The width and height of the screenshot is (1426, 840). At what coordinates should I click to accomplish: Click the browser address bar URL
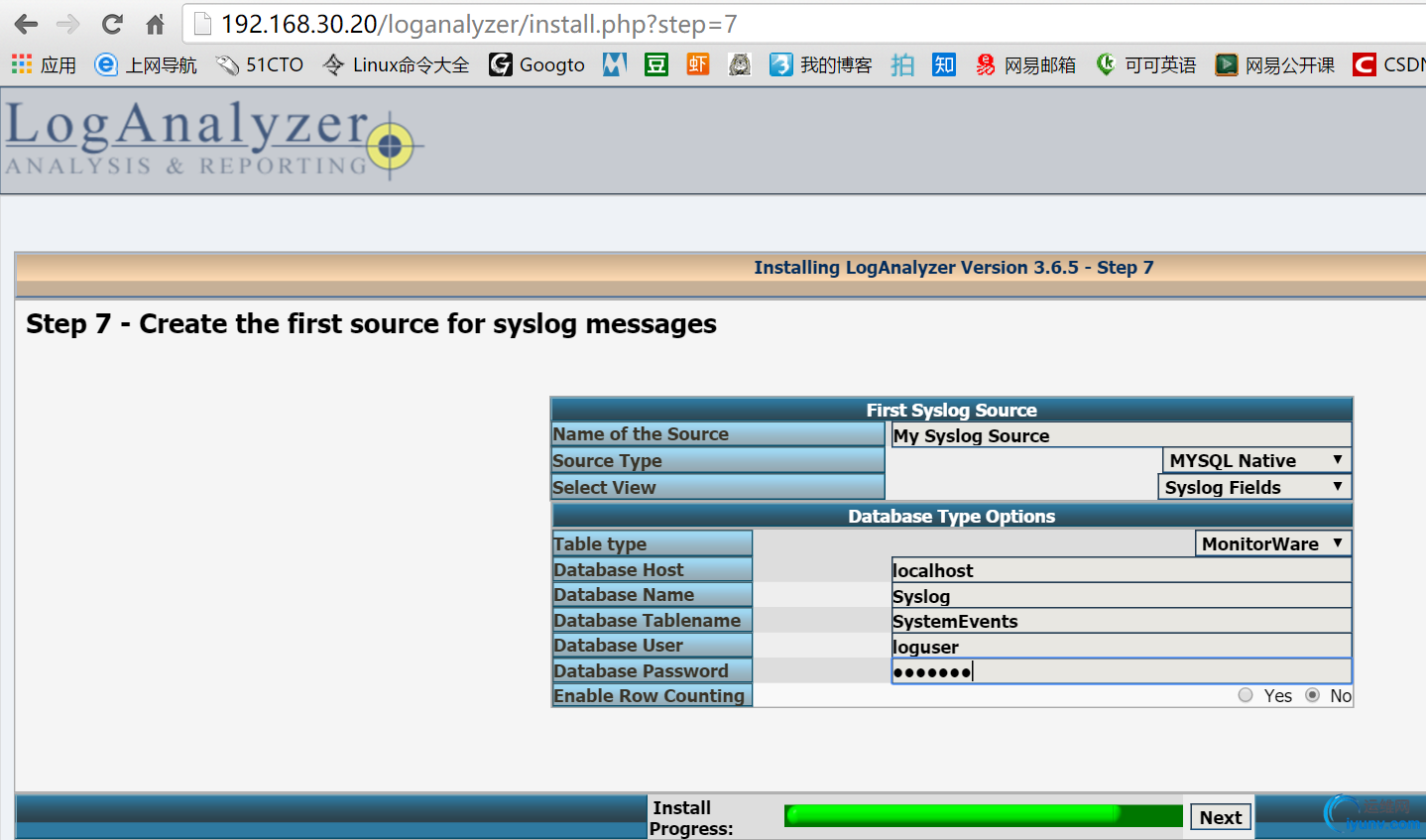pos(479,24)
